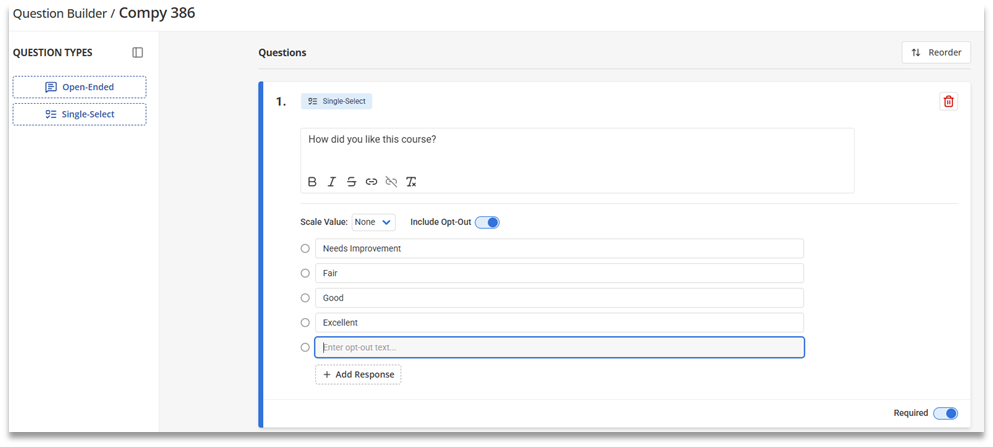Click the Italic formatting icon
The height and width of the screenshot is (447, 993).
[332, 182]
